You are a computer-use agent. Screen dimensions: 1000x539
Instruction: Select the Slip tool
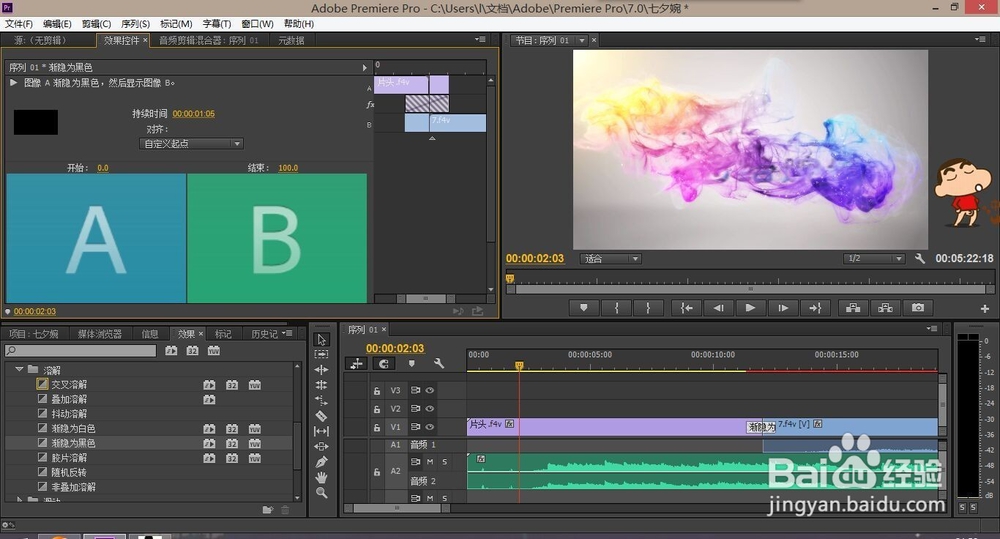[321, 431]
